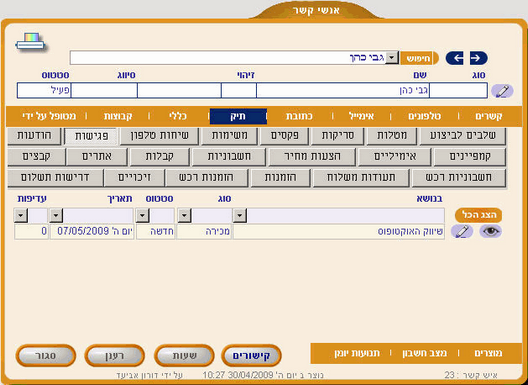Open the זיכויים section

pos(134,178)
